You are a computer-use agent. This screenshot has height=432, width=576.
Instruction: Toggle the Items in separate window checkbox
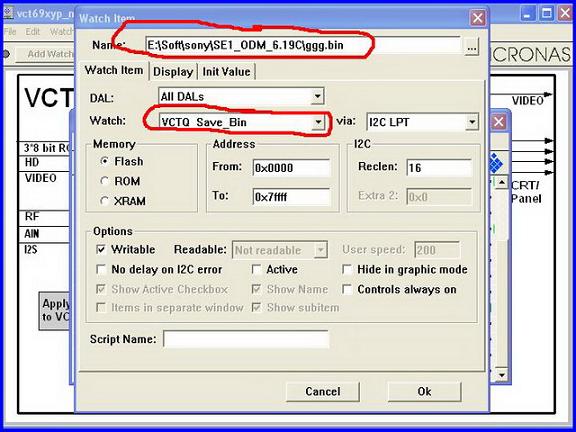click(101, 307)
